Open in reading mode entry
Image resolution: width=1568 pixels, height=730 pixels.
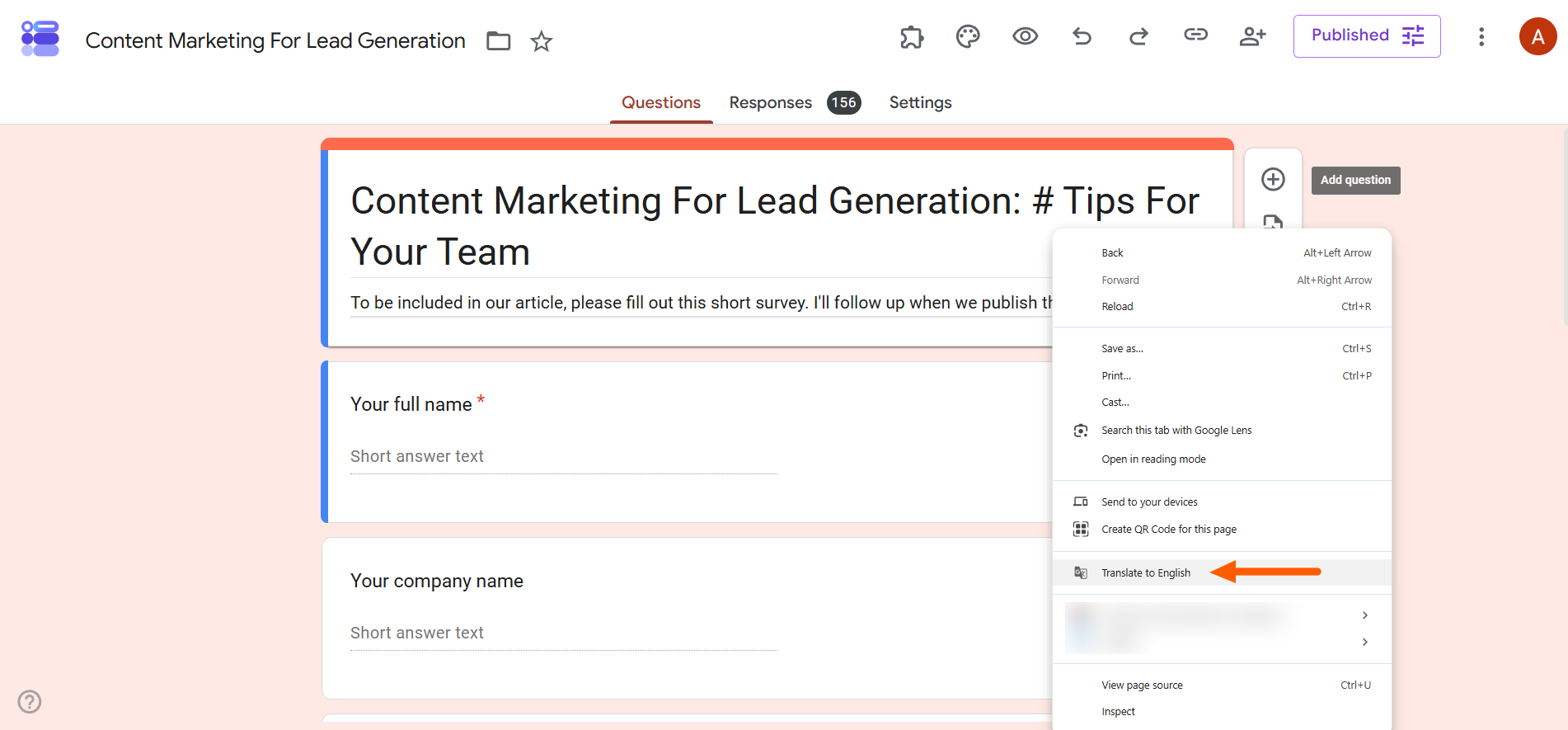pyautogui.click(x=1223, y=459)
